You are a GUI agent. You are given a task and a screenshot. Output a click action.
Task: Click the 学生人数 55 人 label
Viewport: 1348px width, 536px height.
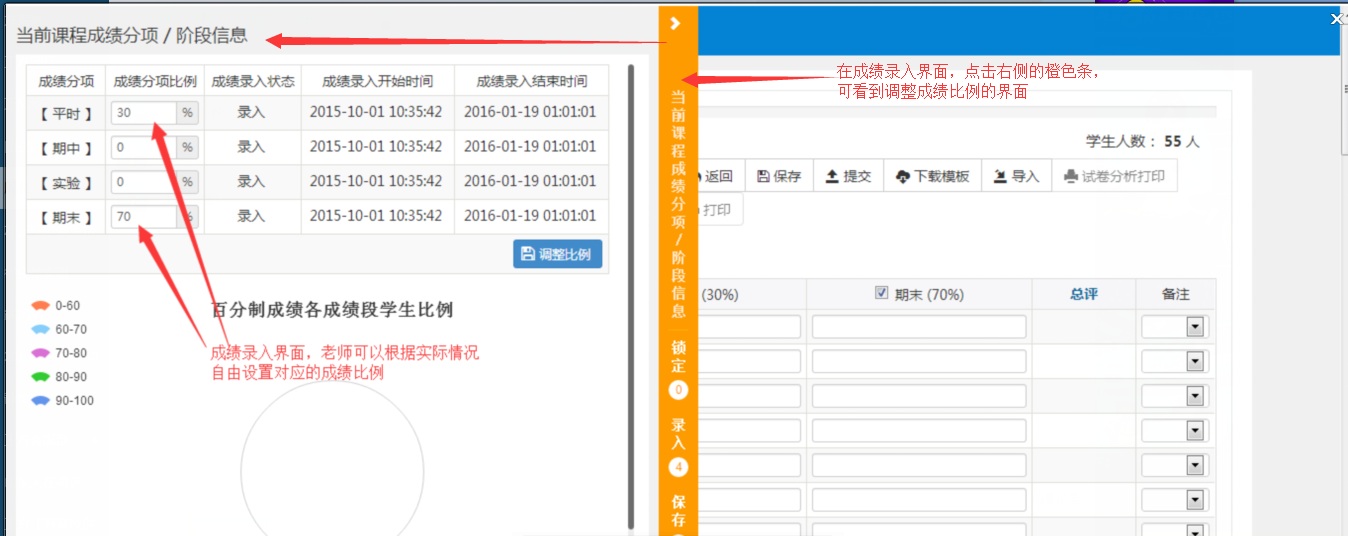point(1143,142)
